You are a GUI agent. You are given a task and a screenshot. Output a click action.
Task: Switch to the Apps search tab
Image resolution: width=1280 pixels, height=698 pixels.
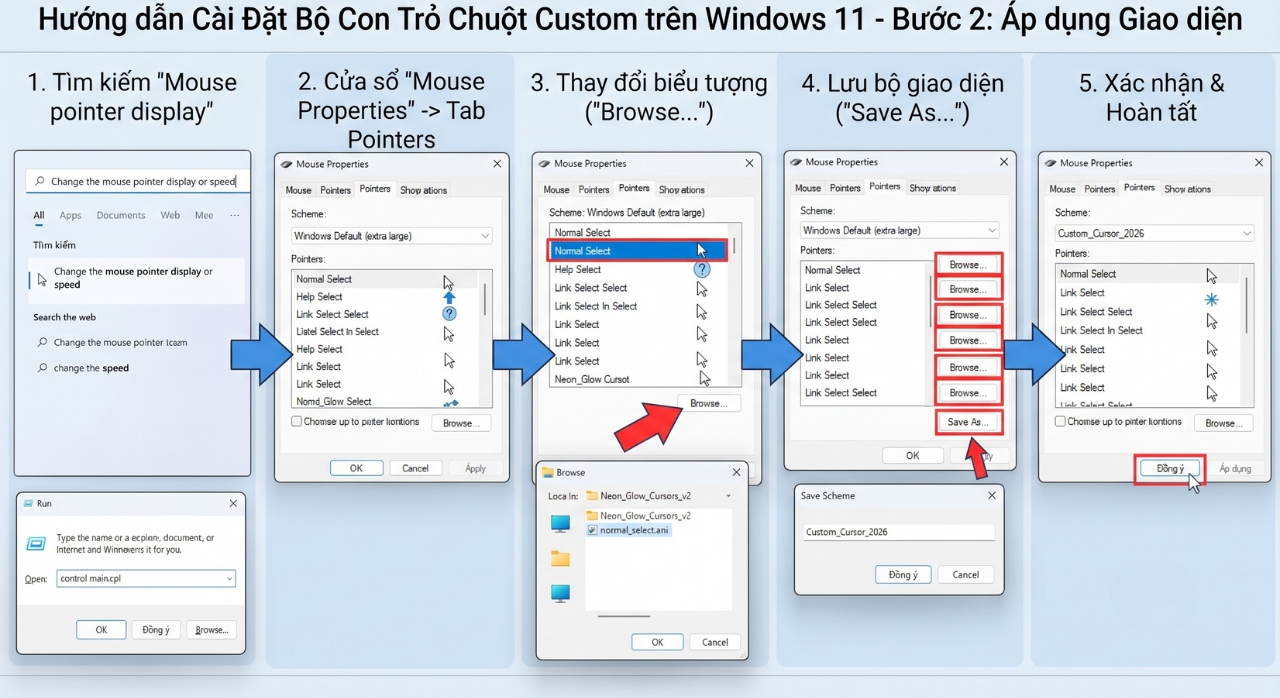coord(70,215)
